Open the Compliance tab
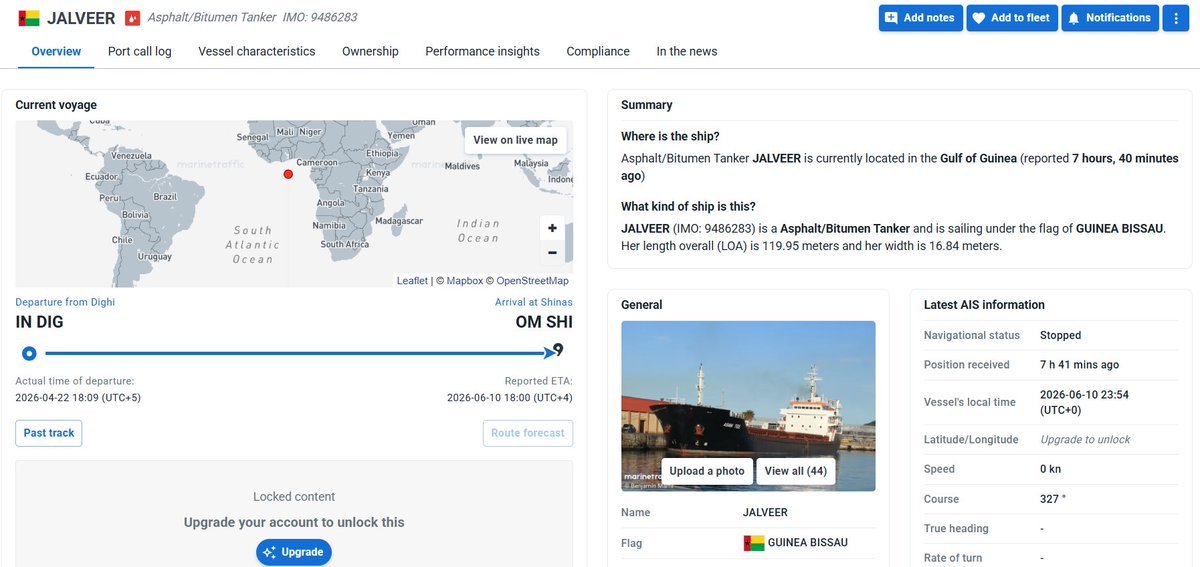 (598, 51)
